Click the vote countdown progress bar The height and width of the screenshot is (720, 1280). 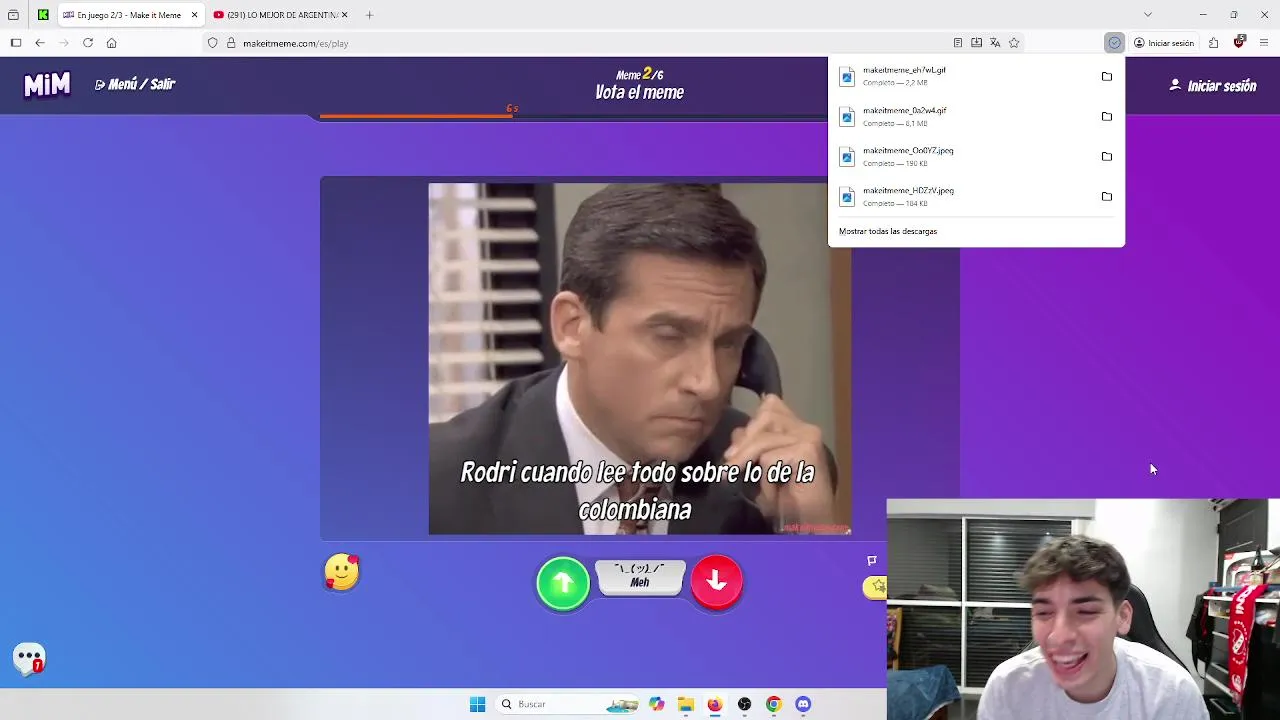tap(573, 116)
